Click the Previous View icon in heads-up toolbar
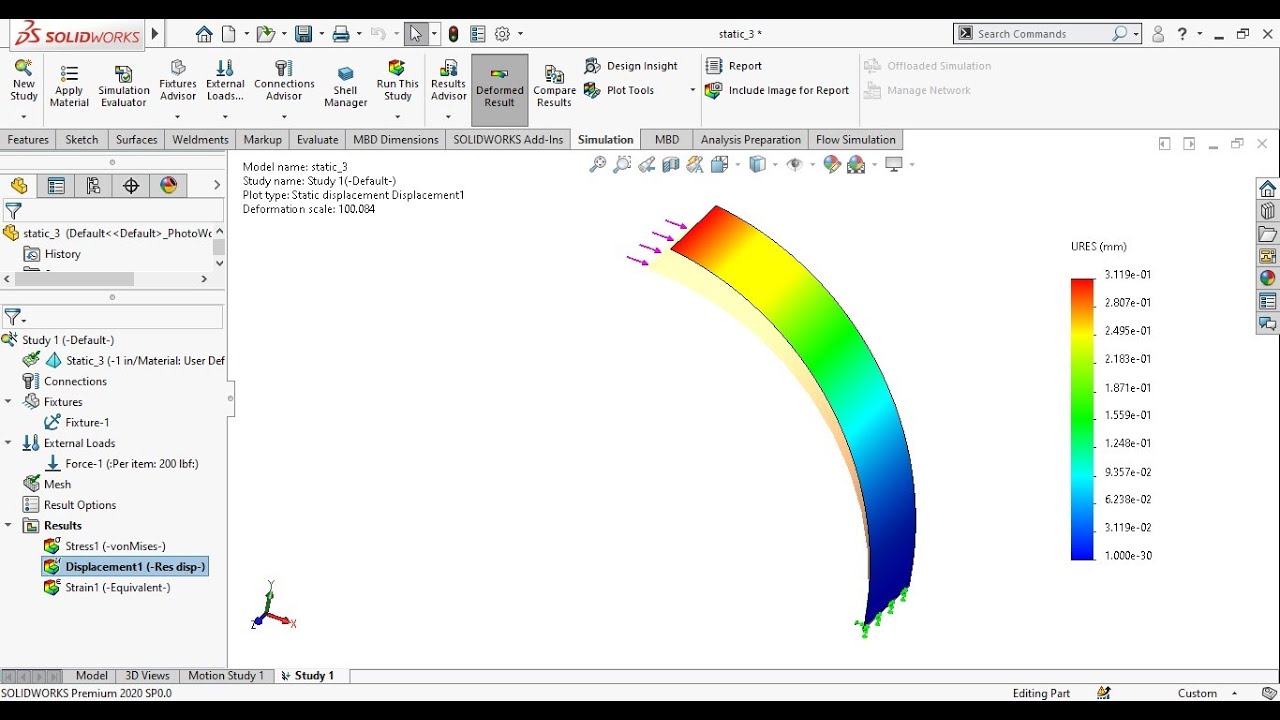 click(x=647, y=165)
